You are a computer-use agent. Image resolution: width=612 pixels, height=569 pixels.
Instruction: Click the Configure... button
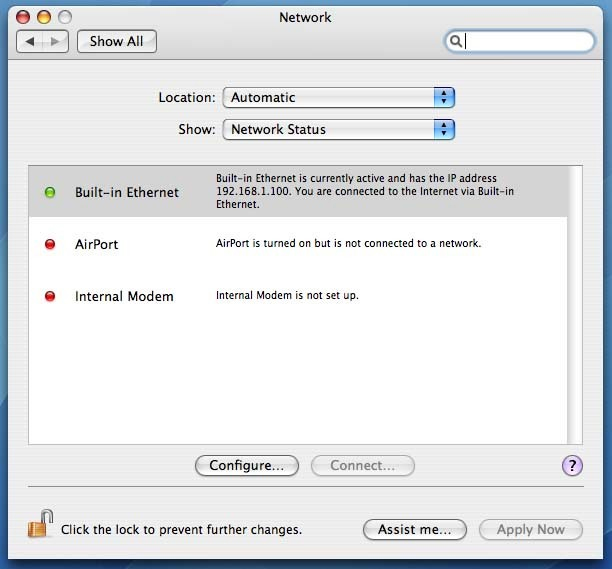(x=247, y=465)
